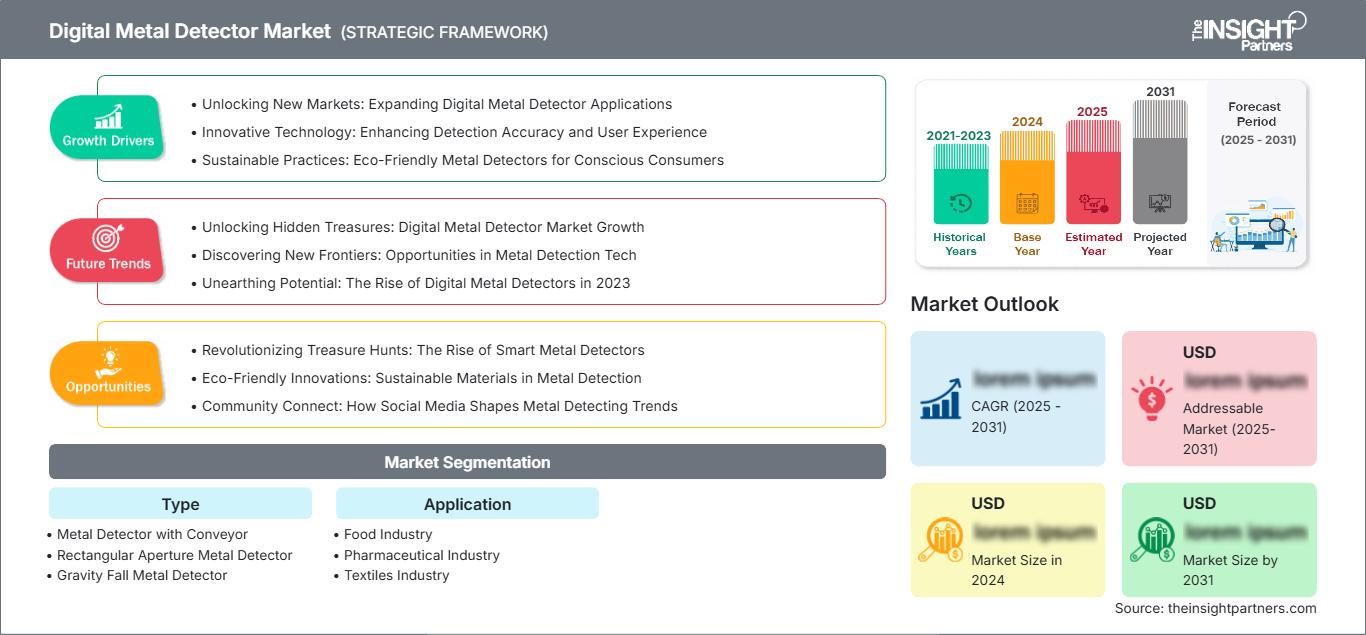Open the Type segment tab

coord(180,504)
